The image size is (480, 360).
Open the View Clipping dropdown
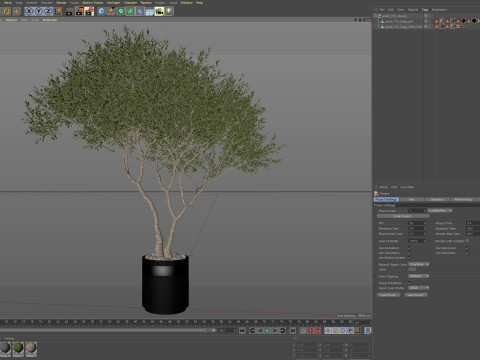pos(419,276)
